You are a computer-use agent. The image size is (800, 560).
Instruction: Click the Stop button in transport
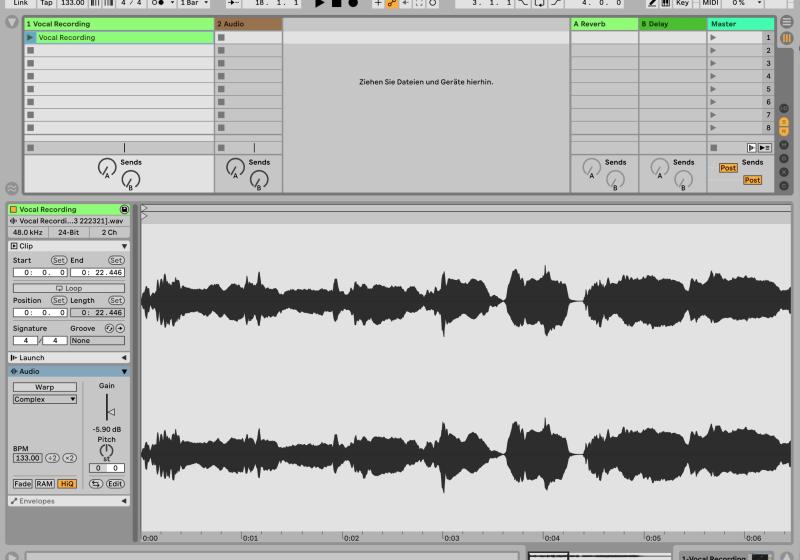pos(336,3)
